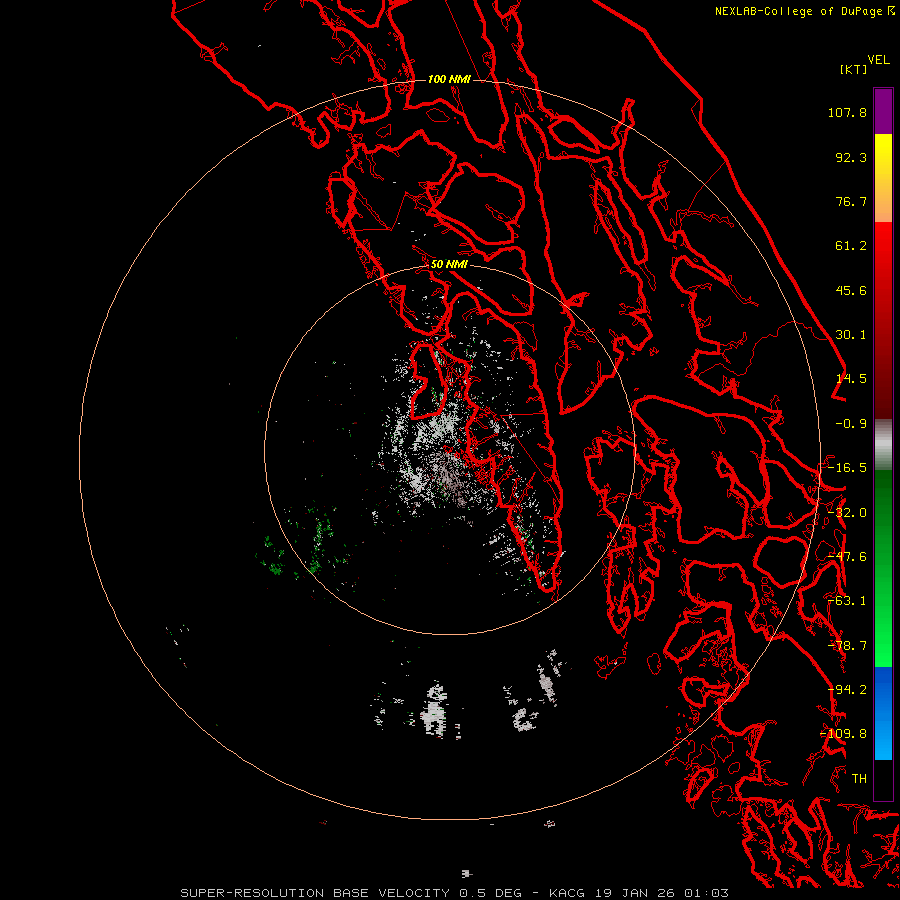
Task: Click the 14.5 velocity scale value
Action: 851,379
